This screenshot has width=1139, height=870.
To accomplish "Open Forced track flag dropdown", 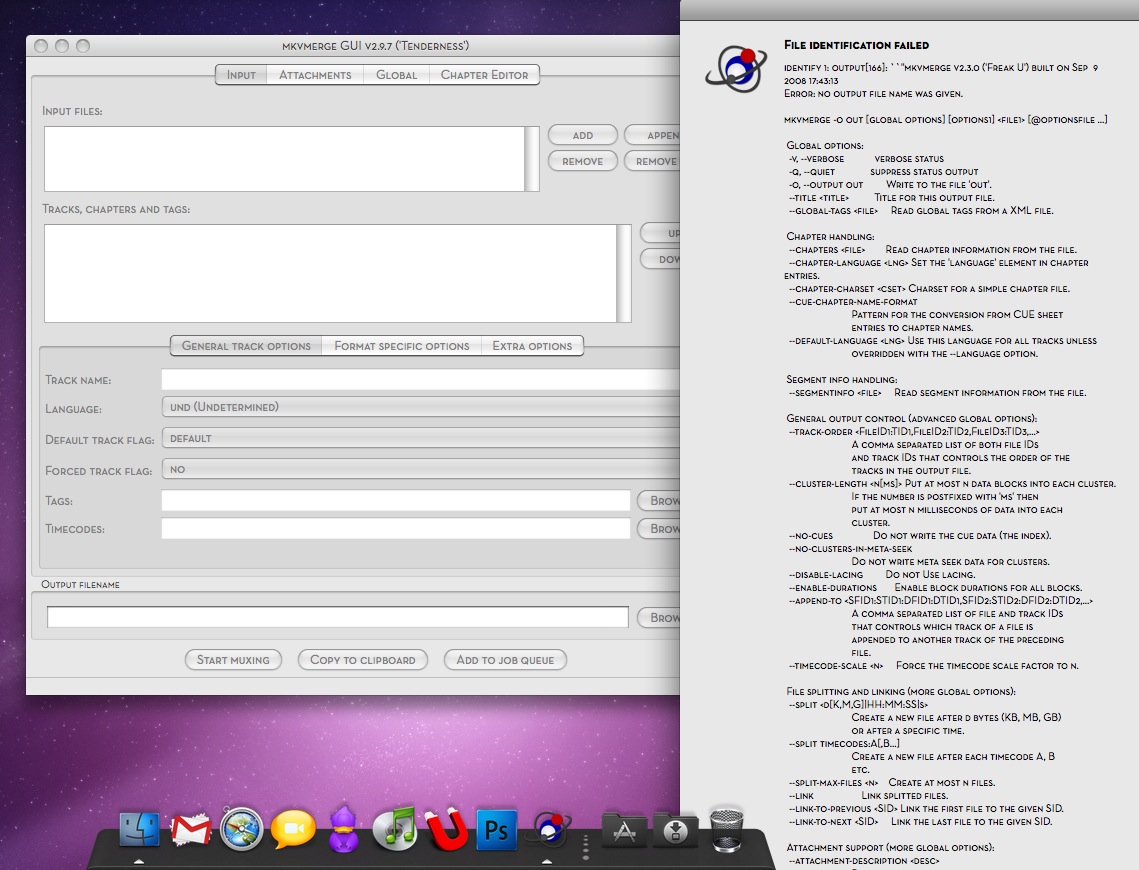I will (421, 469).
